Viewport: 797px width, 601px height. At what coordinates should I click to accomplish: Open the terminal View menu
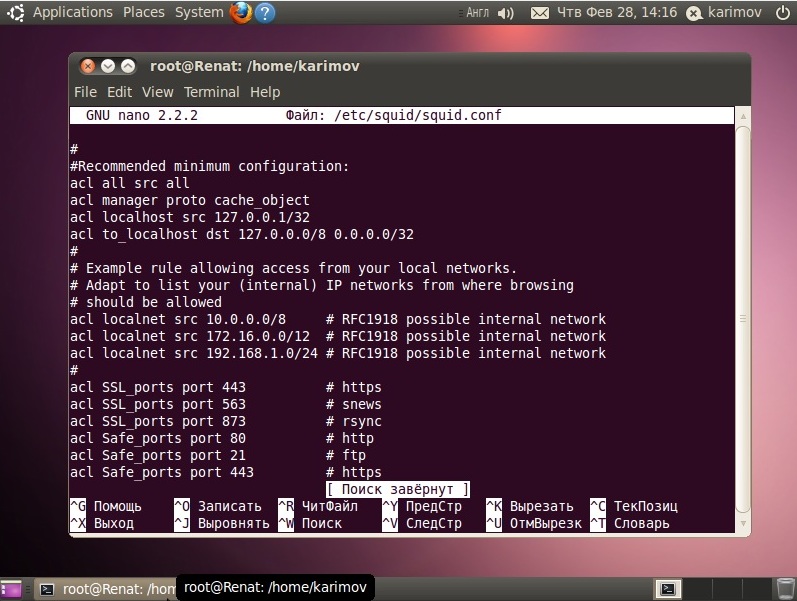158,92
